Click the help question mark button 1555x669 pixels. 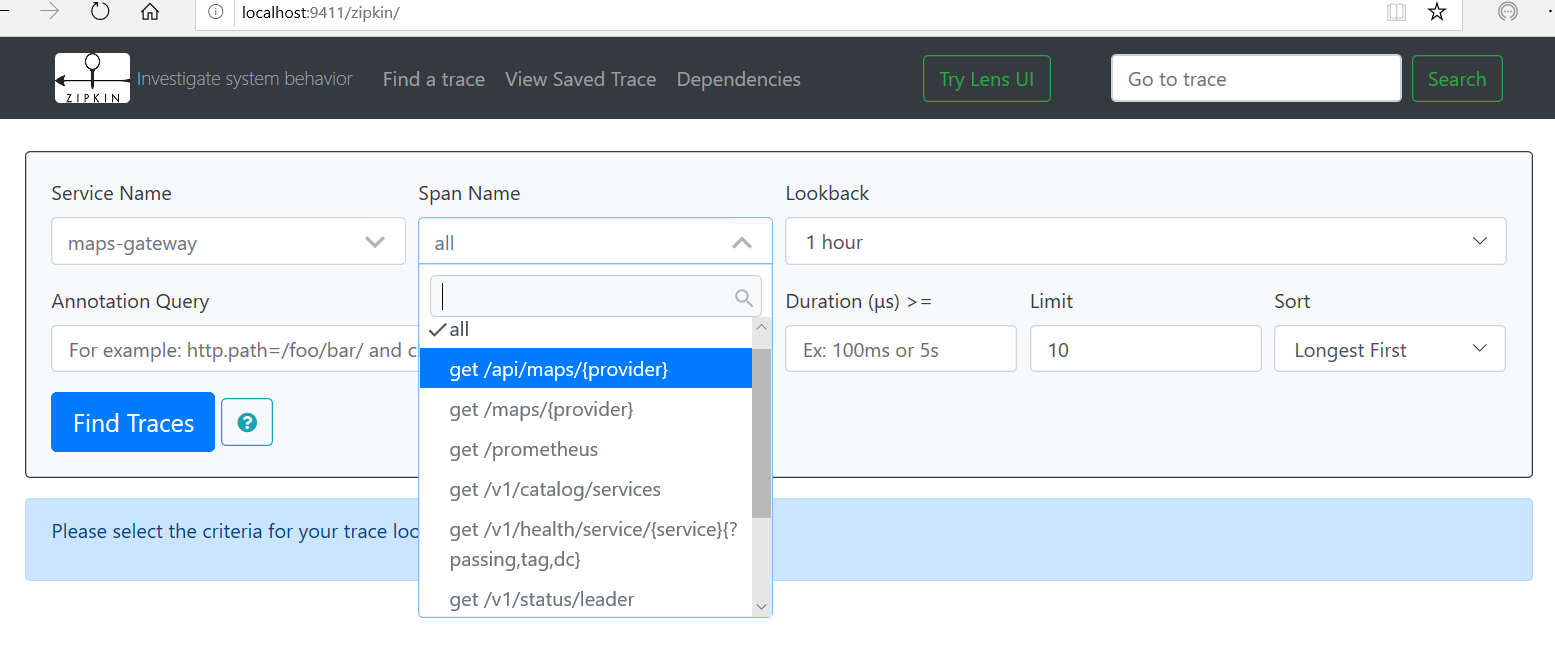(x=247, y=422)
